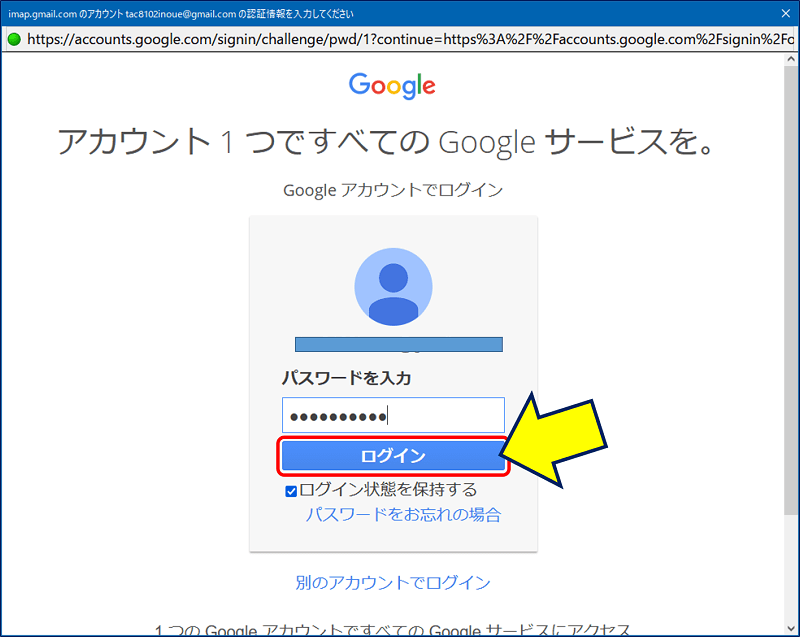Viewport: 800px width, 637px height.
Task: Uncheck ログイン状態を保持する checkbox
Action: [x=291, y=491]
